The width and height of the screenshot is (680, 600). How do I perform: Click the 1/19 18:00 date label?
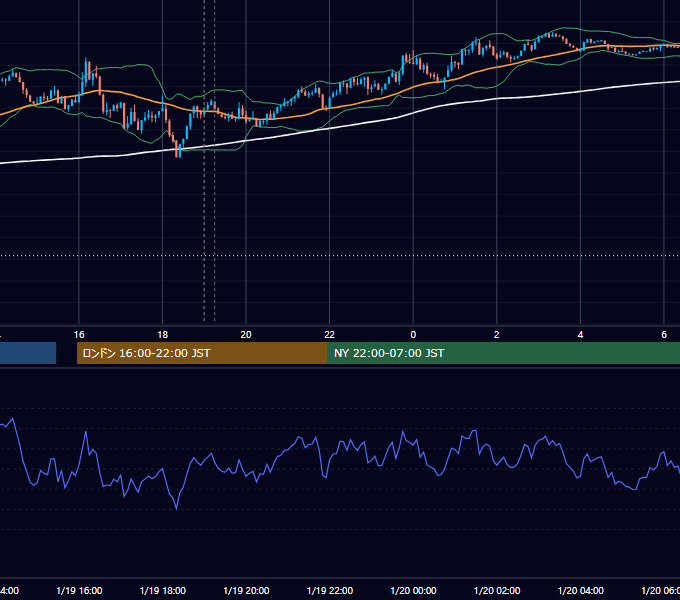click(163, 590)
